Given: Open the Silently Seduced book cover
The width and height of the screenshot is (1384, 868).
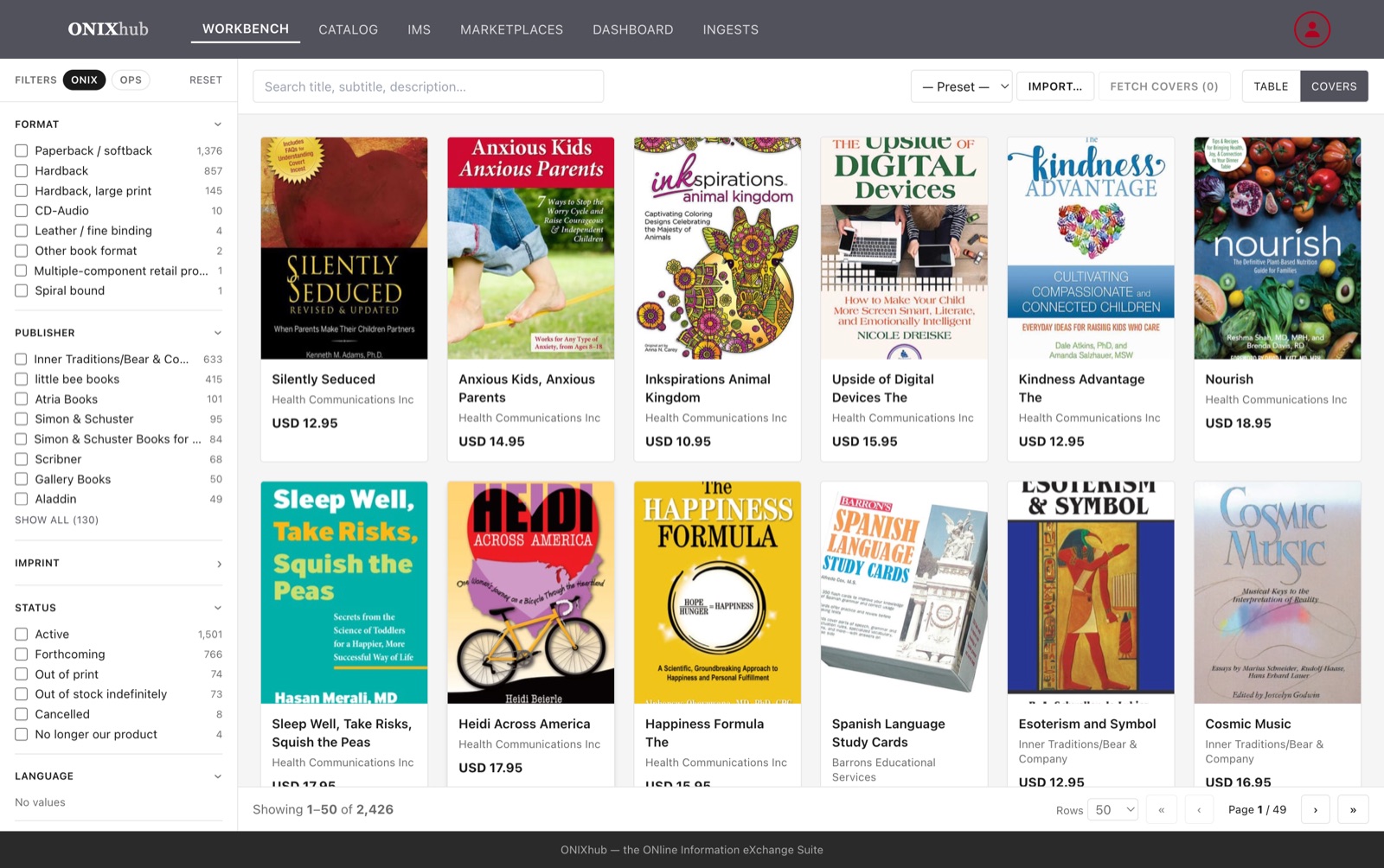Looking at the screenshot, I should click(x=344, y=248).
